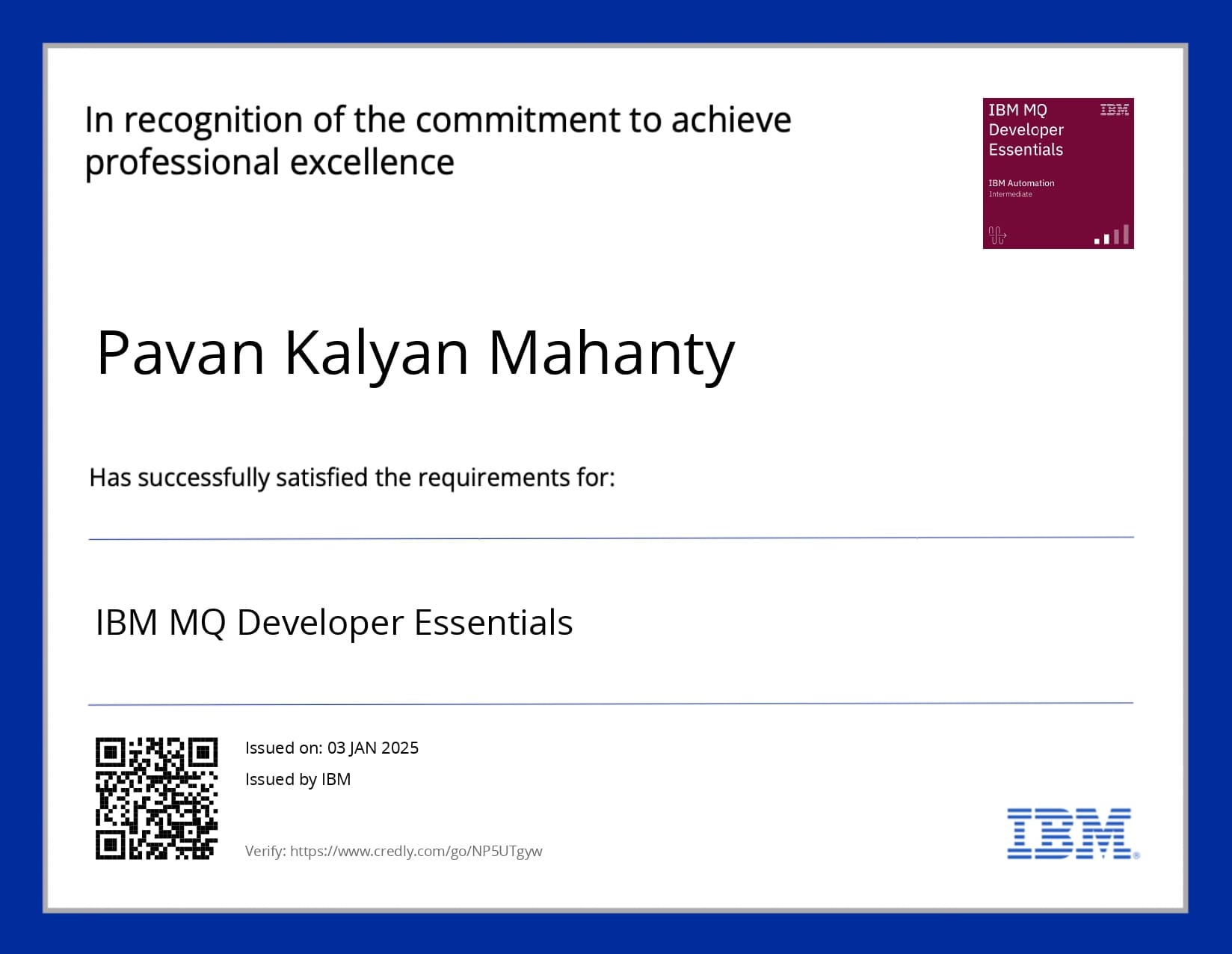This screenshot has width=1232, height=954.
Task: Click the maroon IBM MQ Developer Essentials badge title
Action: (x=1026, y=130)
